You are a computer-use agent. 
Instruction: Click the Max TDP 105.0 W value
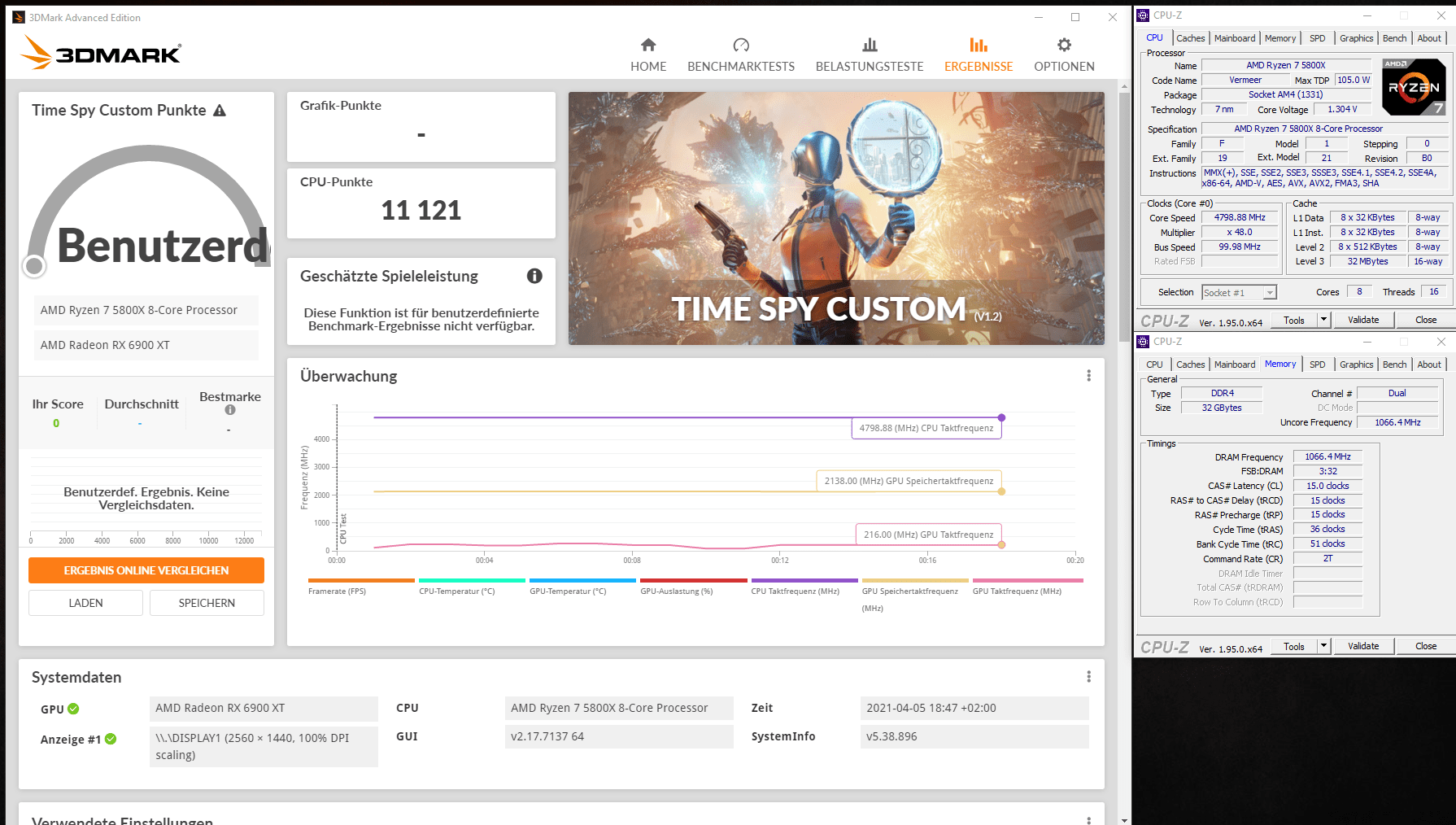tap(1354, 80)
